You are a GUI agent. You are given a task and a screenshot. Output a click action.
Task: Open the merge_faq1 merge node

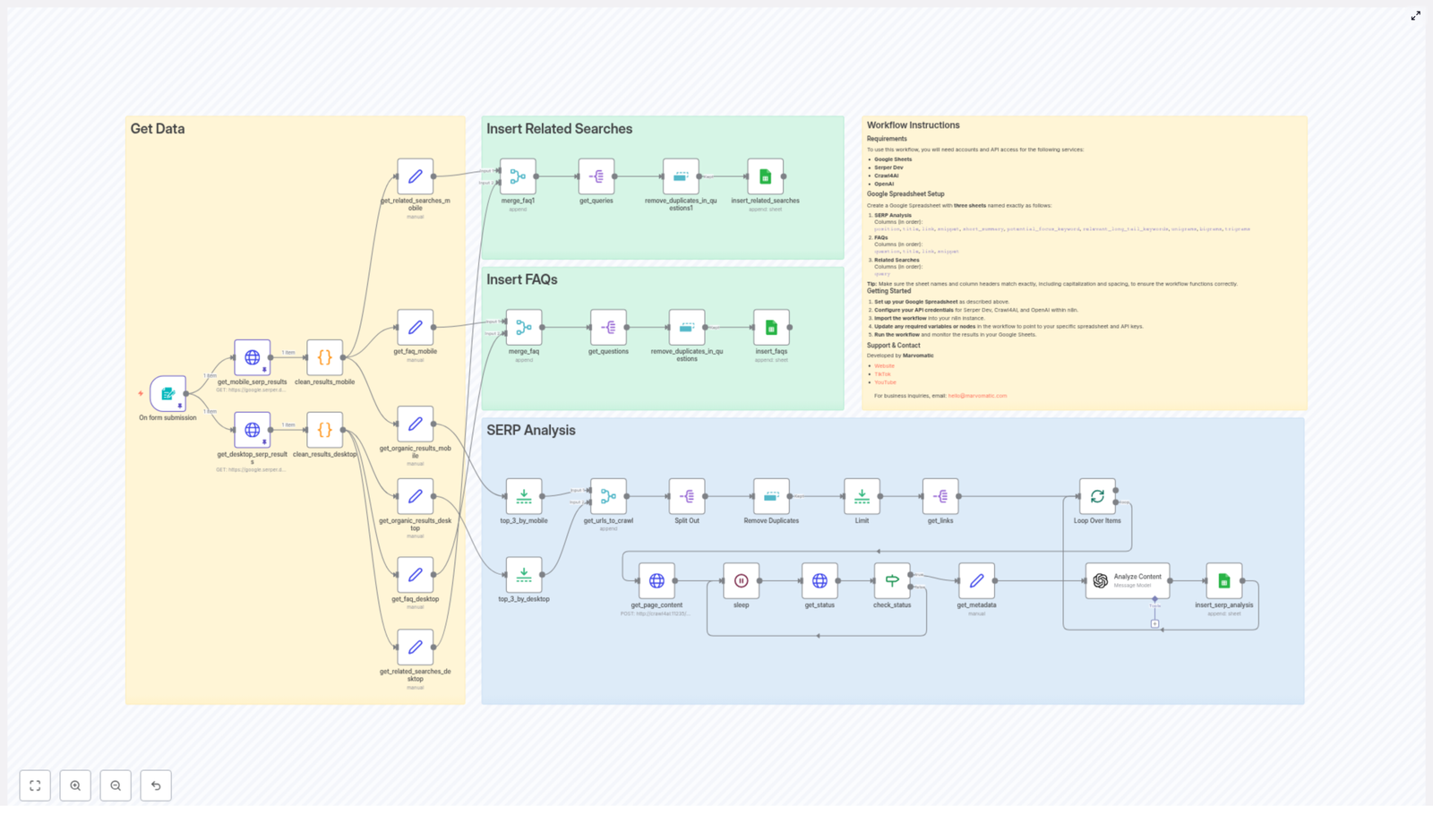click(519, 176)
